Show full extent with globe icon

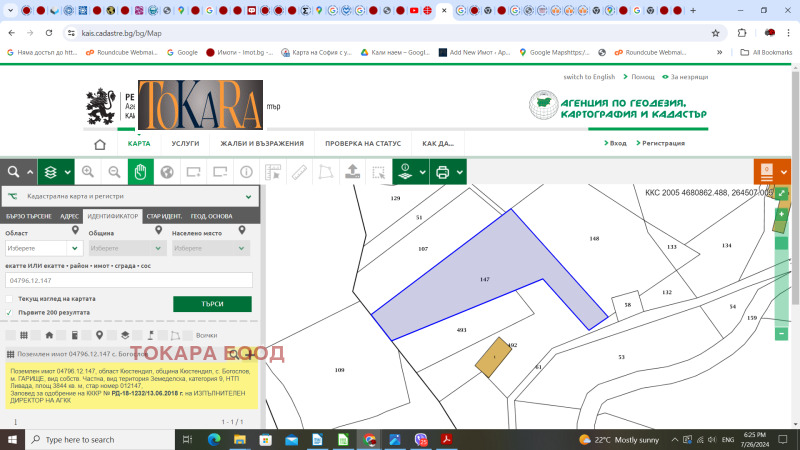click(x=167, y=172)
